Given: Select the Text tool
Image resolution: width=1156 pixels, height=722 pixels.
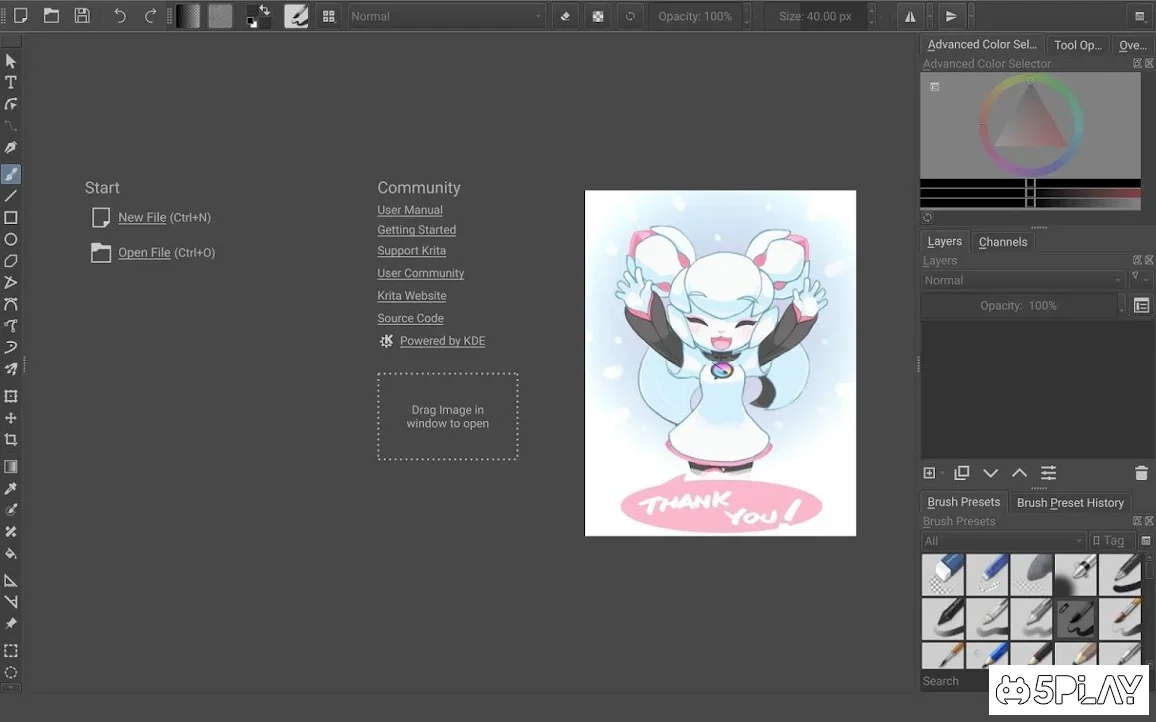Looking at the screenshot, I should click(x=11, y=82).
